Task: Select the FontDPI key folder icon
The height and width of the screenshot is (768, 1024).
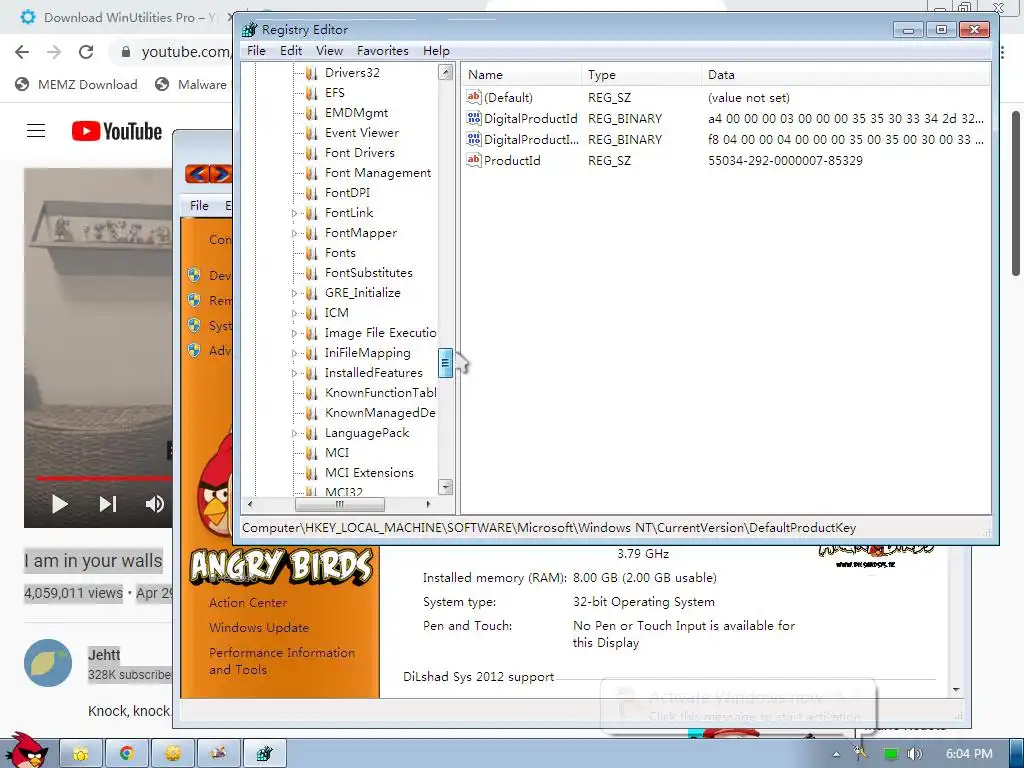Action: pyautogui.click(x=312, y=193)
